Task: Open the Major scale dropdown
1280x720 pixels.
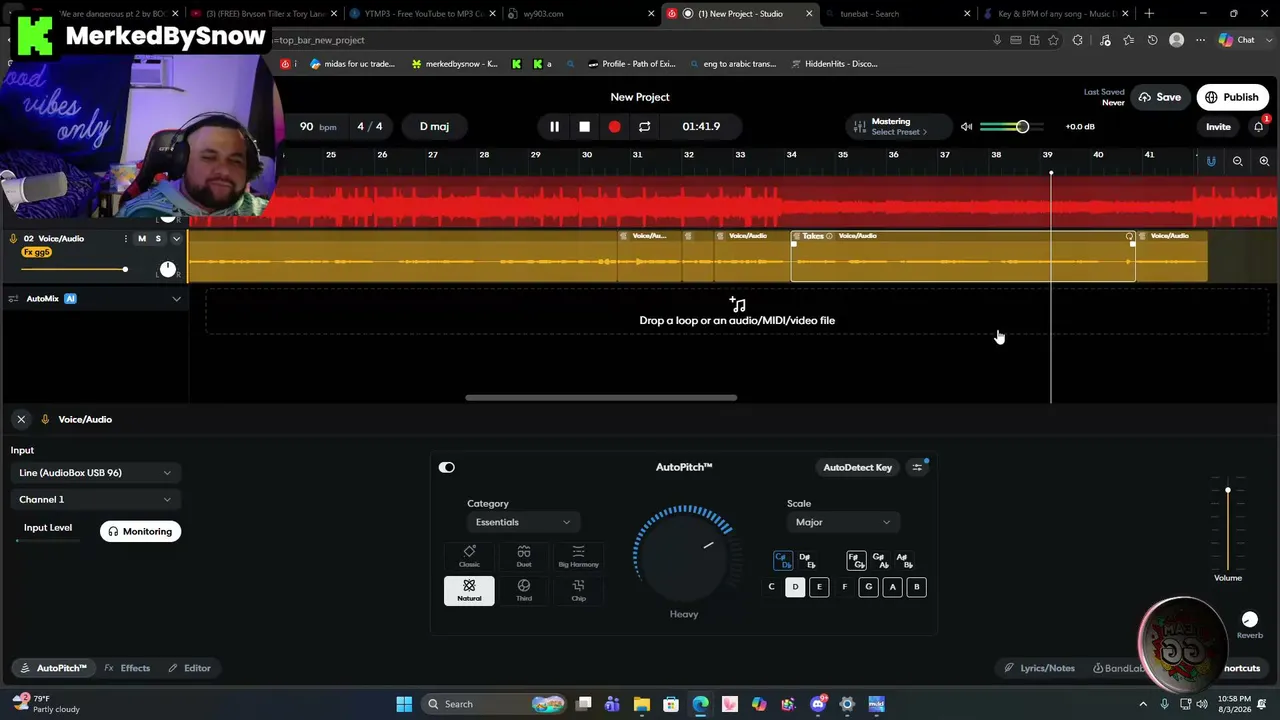Action: point(843,522)
